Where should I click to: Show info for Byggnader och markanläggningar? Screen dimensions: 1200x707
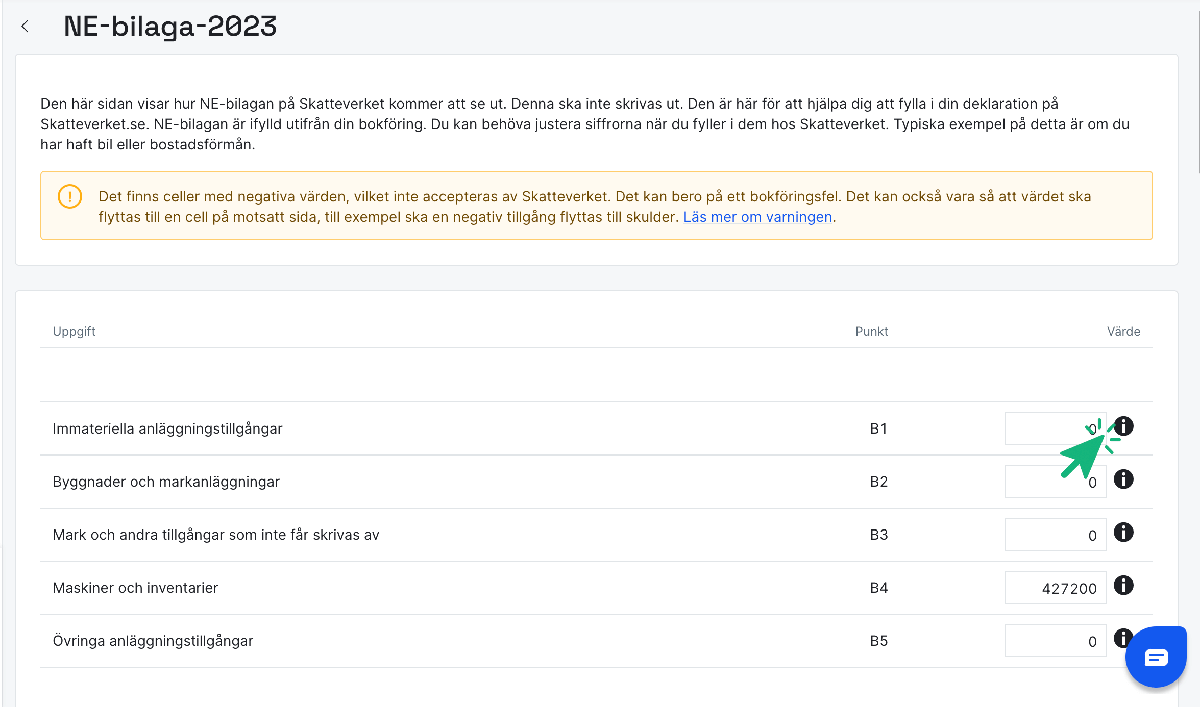[x=1124, y=480]
